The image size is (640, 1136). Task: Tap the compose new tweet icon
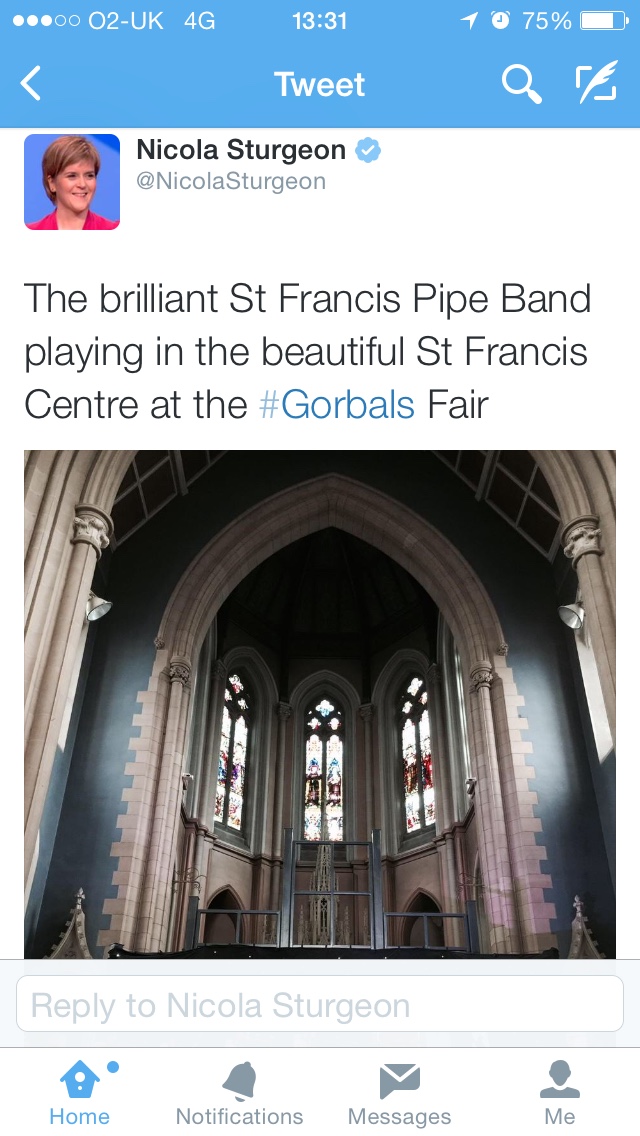coord(597,81)
